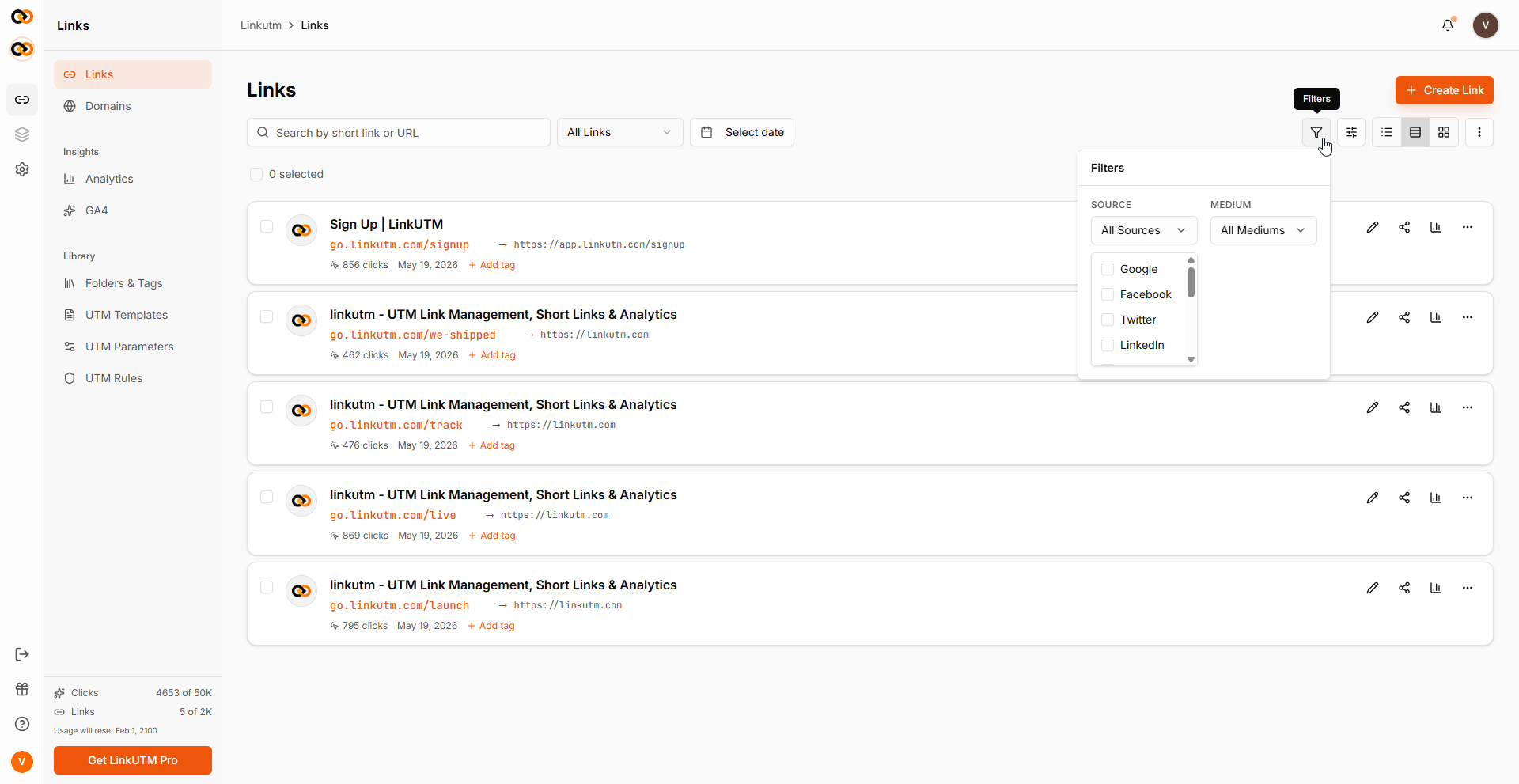The image size is (1519, 784).
Task: Select the go.linkutm.com/track row checkbox
Action: point(267,407)
